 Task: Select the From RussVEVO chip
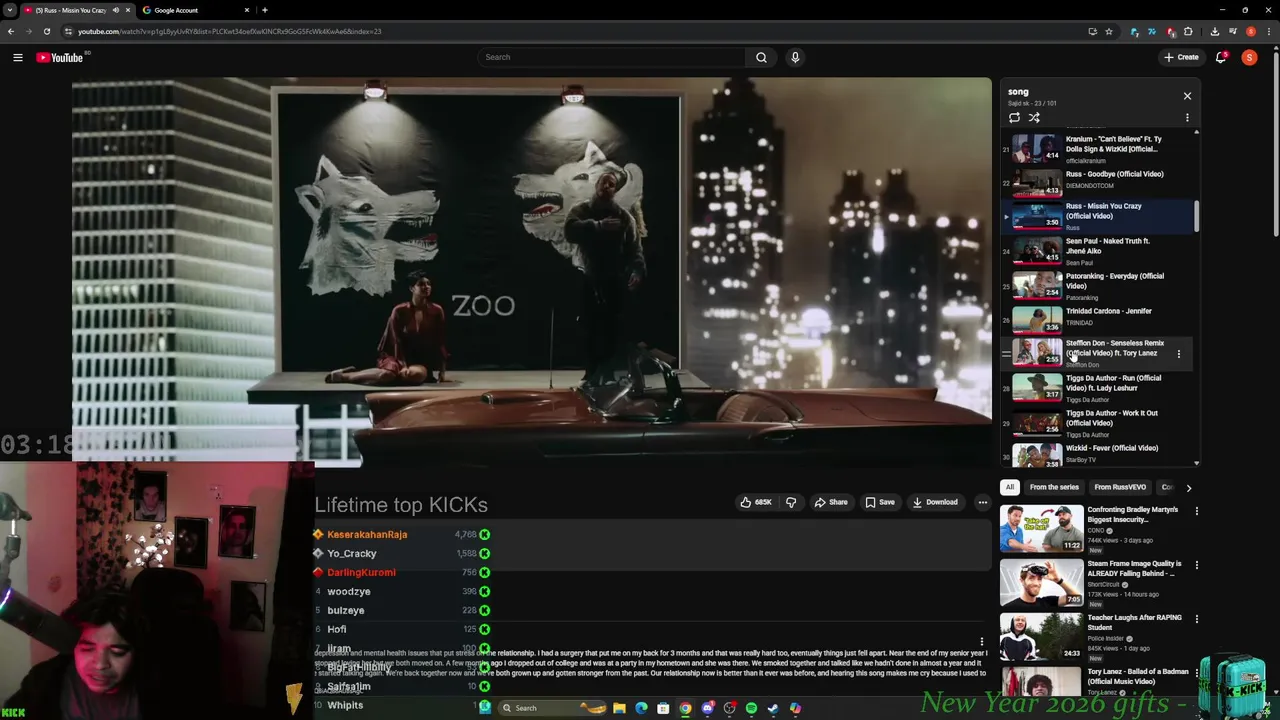point(1119,487)
